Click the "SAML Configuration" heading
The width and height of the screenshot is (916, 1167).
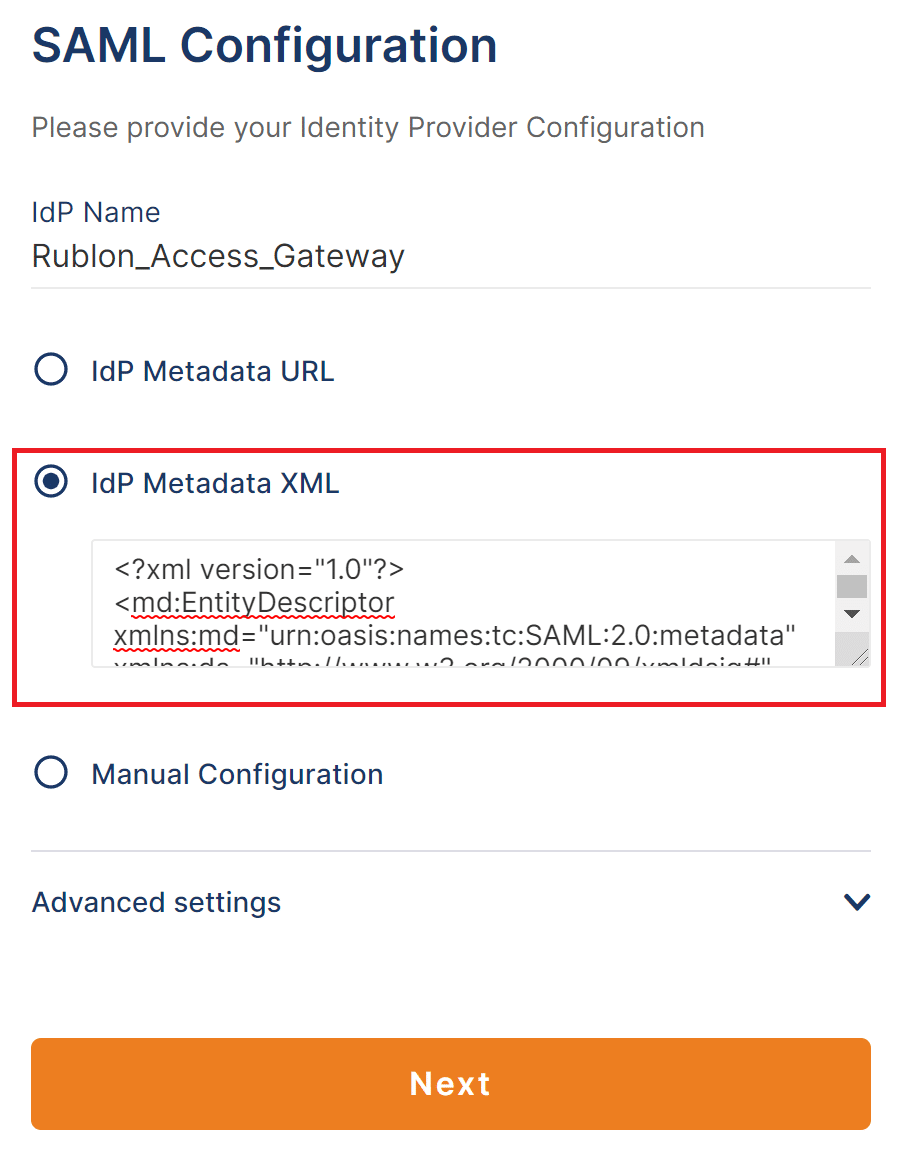265,46
